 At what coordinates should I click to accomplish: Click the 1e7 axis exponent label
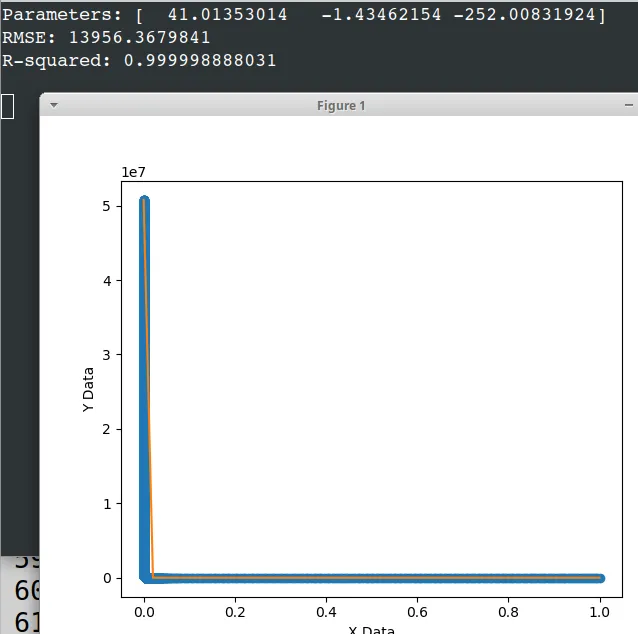[x=133, y=172]
